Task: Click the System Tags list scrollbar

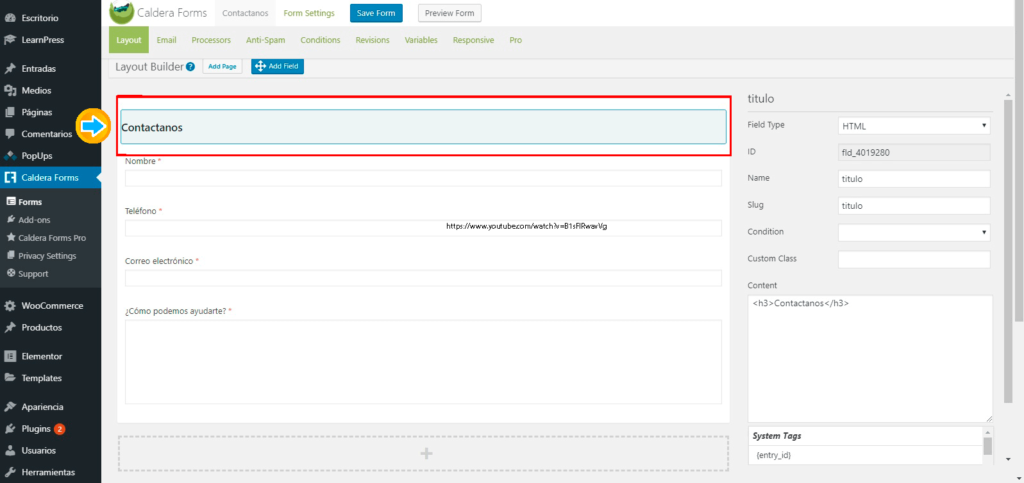Action: (x=987, y=445)
